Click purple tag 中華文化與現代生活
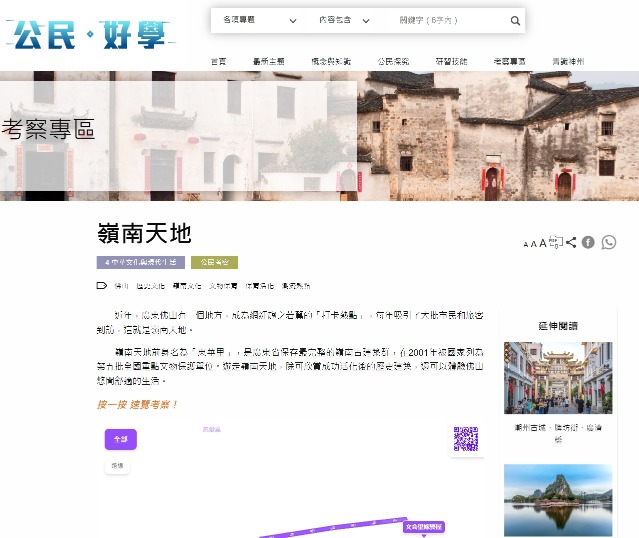Screen dimensions: 639x538 click(141, 262)
